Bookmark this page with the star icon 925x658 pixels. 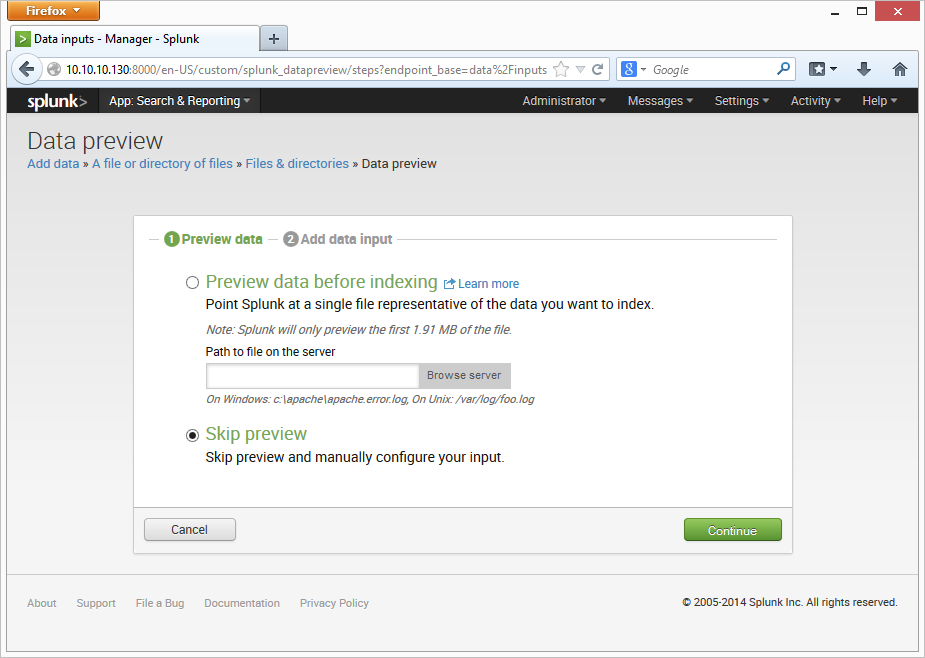[561, 70]
